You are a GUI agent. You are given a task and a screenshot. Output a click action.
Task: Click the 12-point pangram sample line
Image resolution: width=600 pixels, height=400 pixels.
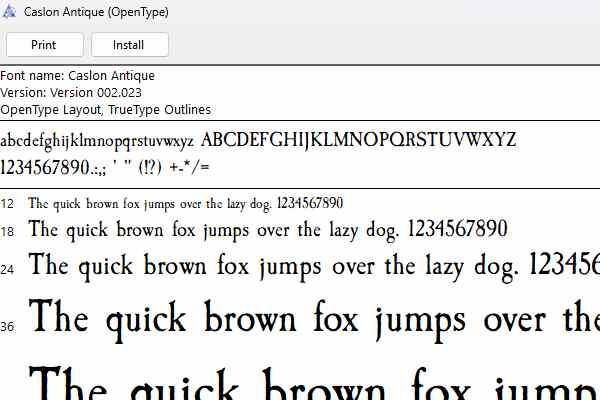coord(186,204)
